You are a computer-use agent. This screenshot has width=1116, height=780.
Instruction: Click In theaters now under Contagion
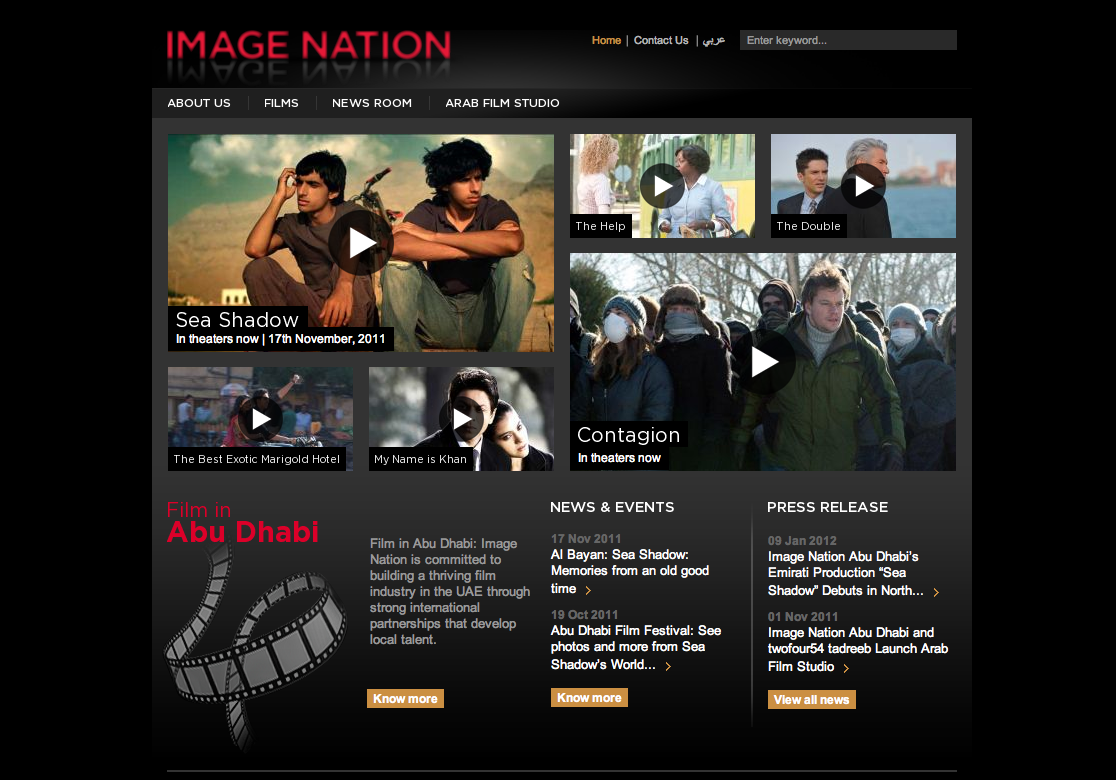click(619, 458)
